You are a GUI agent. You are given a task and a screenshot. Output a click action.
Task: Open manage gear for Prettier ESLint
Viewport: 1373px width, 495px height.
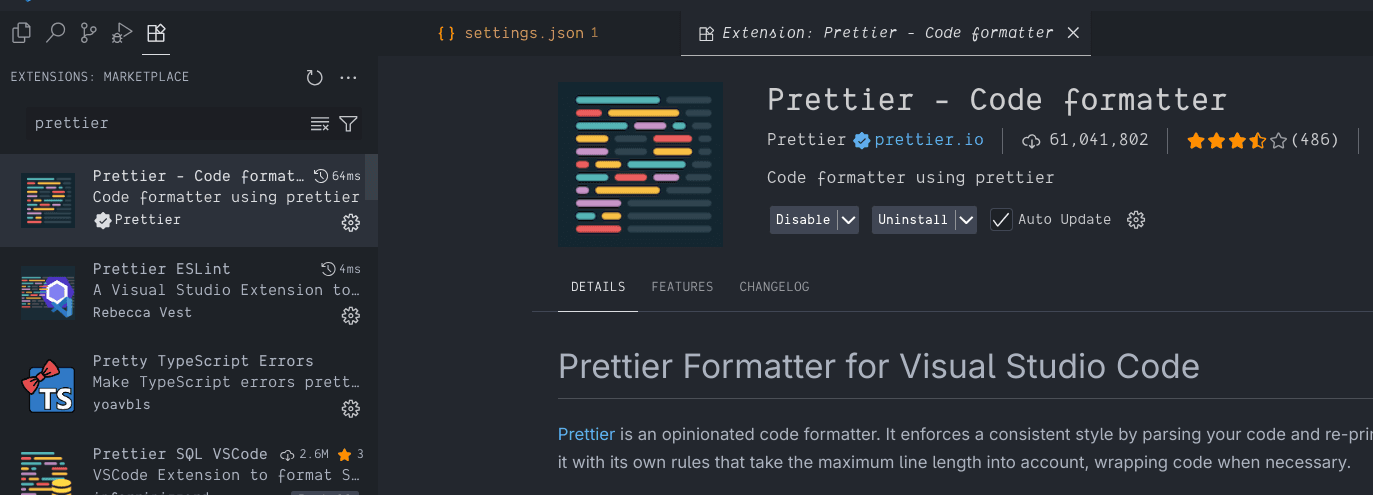tap(350, 316)
